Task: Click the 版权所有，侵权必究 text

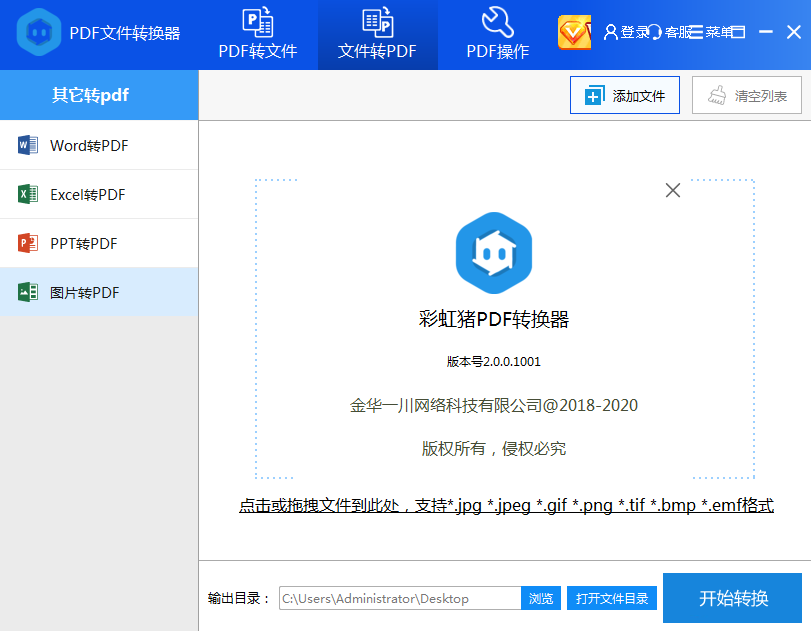Action: click(x=494, y=448)
